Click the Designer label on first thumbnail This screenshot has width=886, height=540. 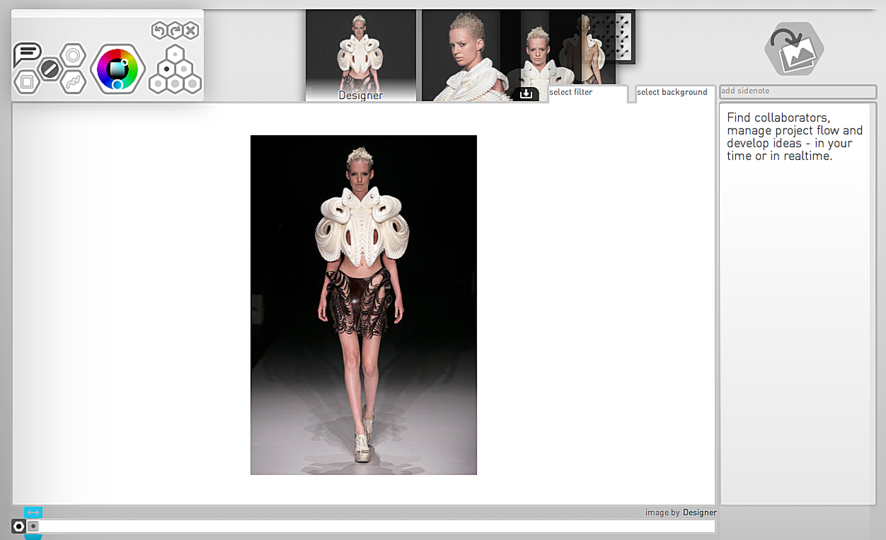click(361, 95)
